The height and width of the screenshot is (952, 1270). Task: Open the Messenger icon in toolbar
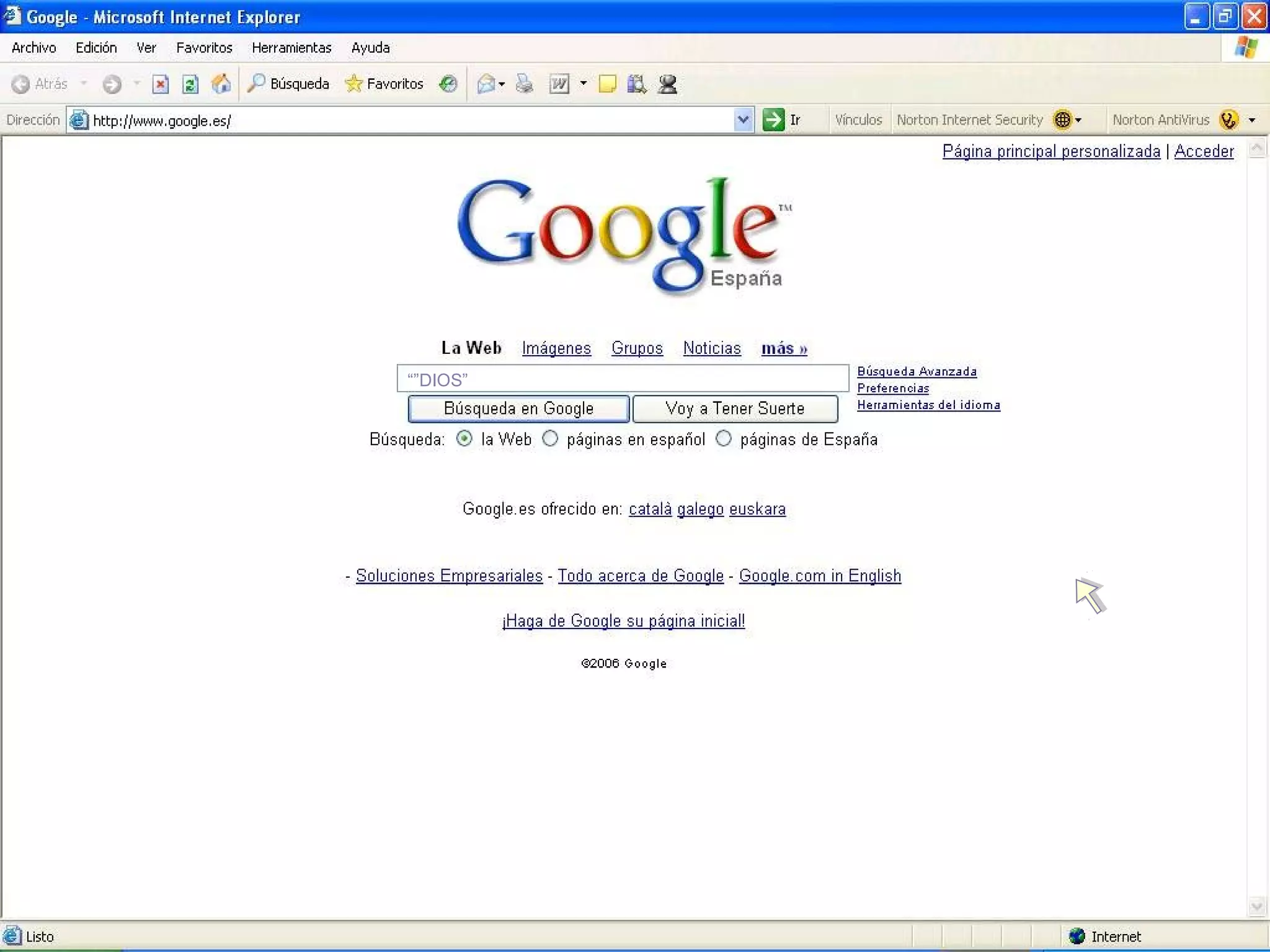click(x=668, y=84)
